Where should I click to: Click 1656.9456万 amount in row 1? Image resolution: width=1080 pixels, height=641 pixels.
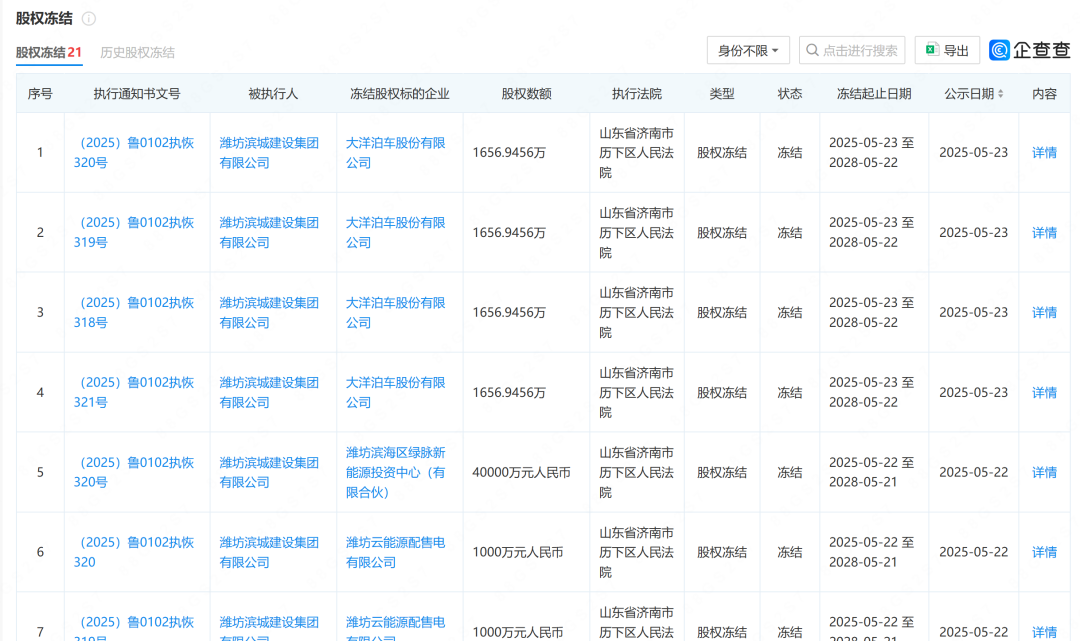(509, 153)
